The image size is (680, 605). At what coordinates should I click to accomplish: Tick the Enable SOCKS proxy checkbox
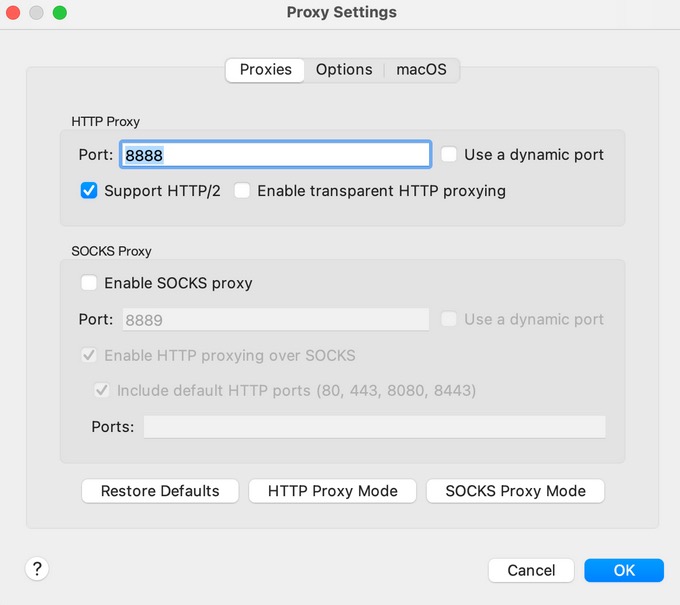89,283
